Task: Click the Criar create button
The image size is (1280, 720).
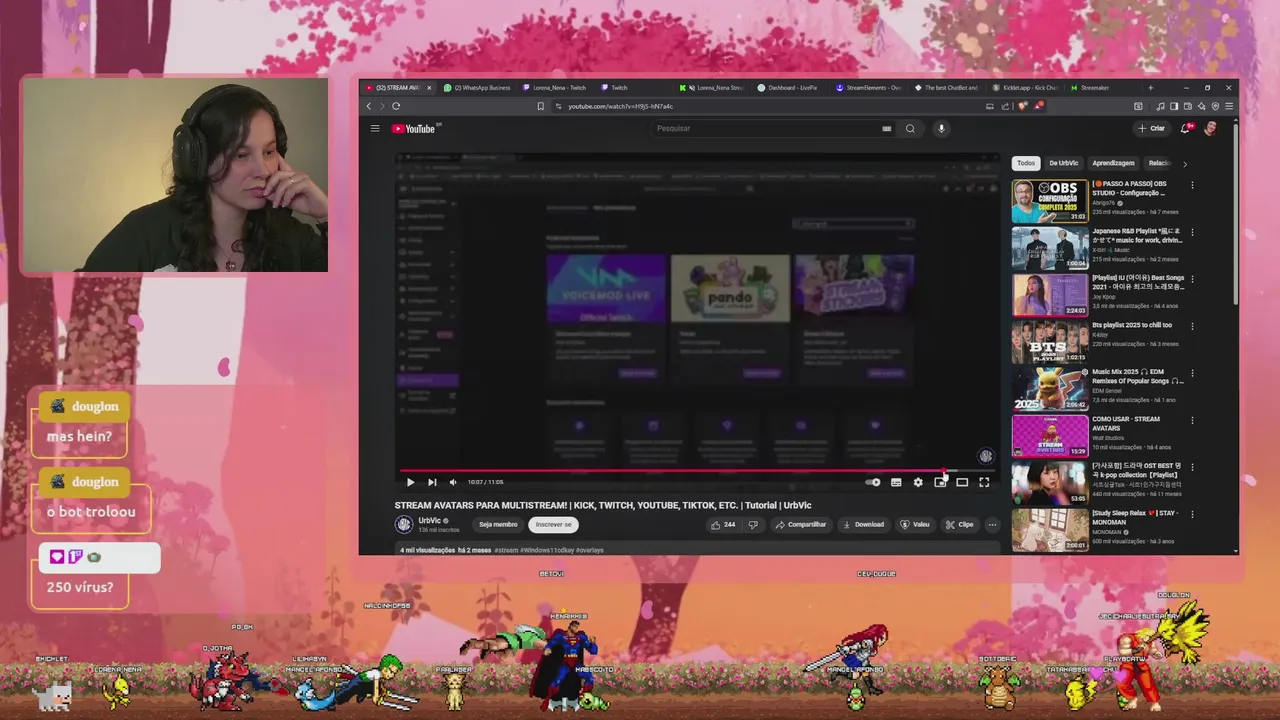Action: [x=1151, y=128]
